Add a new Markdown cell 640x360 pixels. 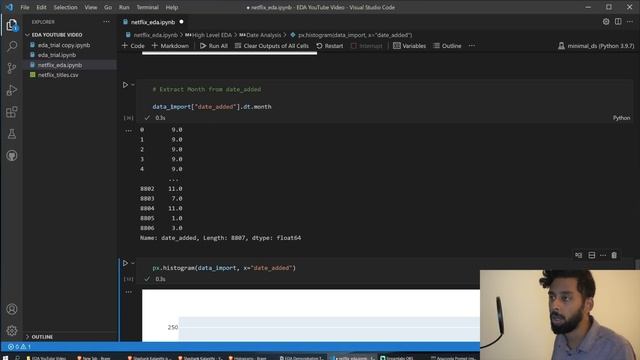170,46
